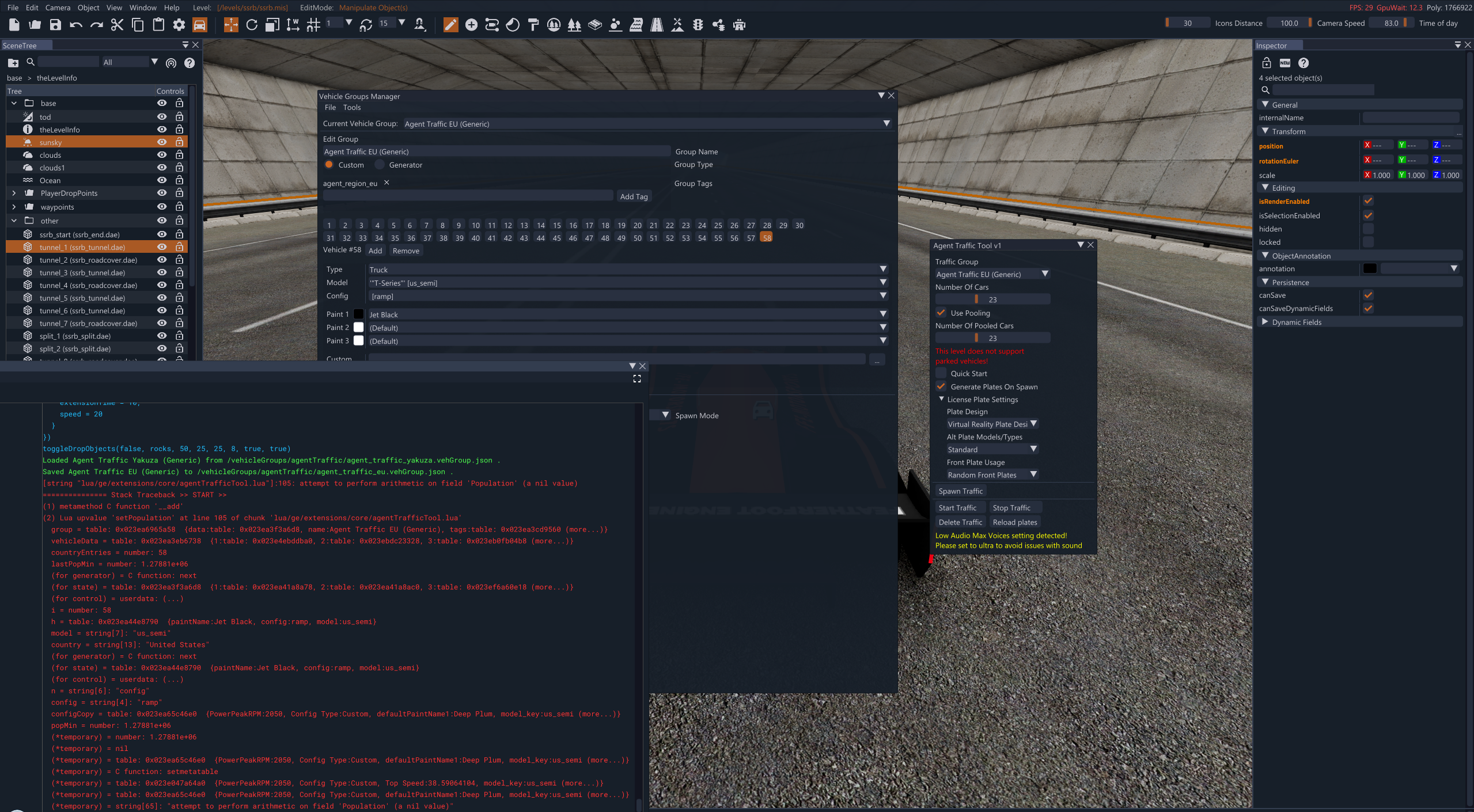Click the Spawn Traffic button

tap(960, 491)
